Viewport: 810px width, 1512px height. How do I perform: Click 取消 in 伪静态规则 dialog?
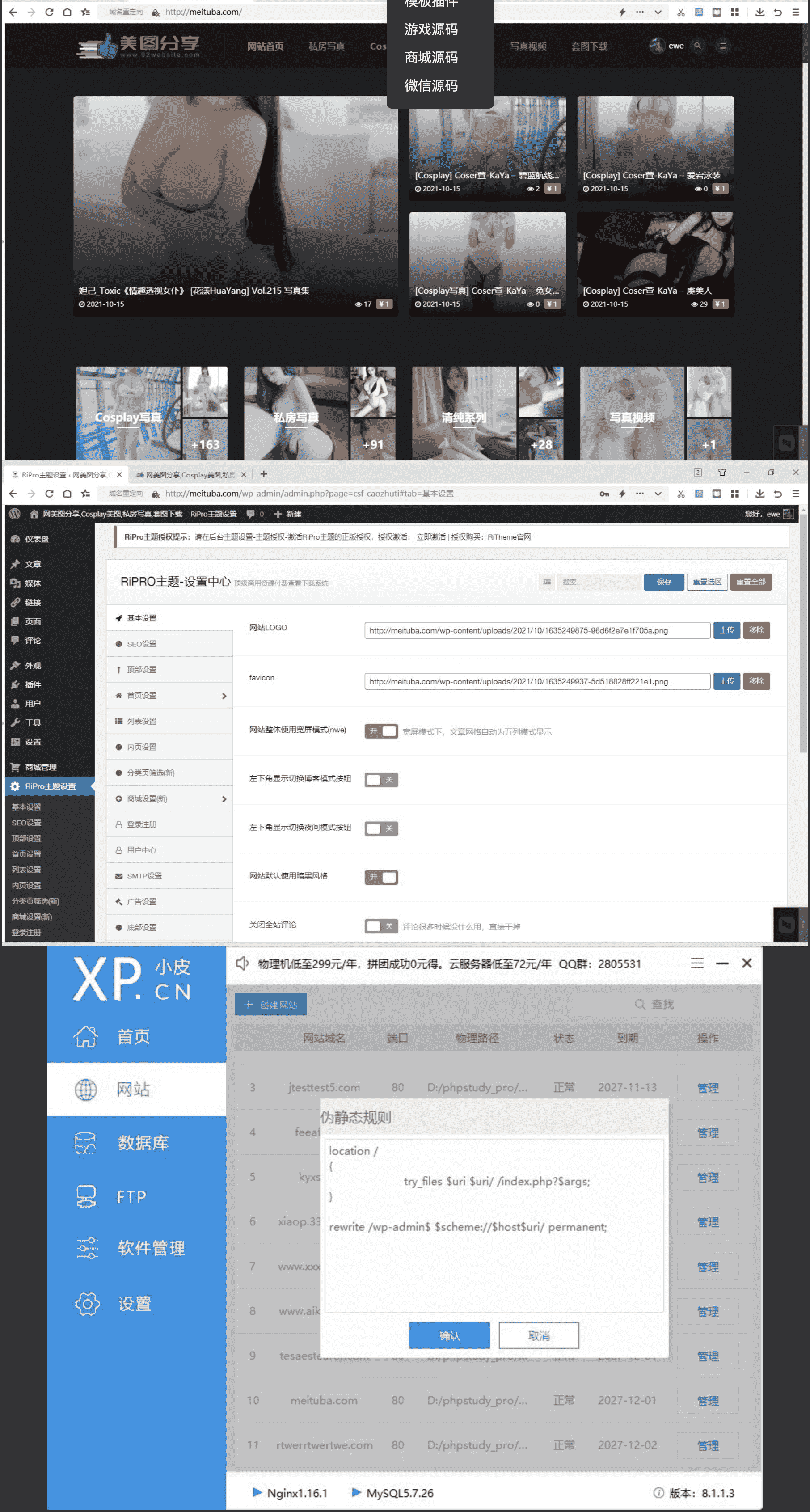tap(538, 1335)
